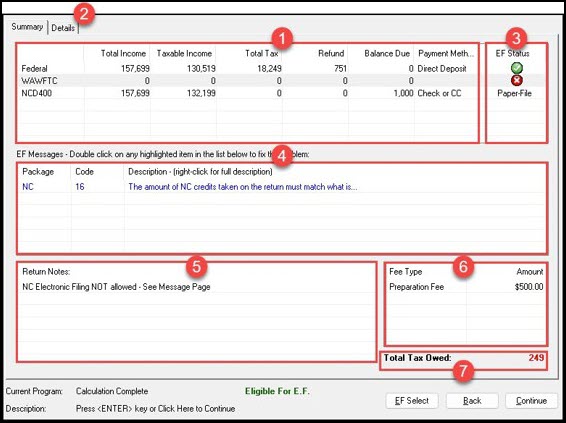Click the Preparation Fee row

(x=466, y=287)
